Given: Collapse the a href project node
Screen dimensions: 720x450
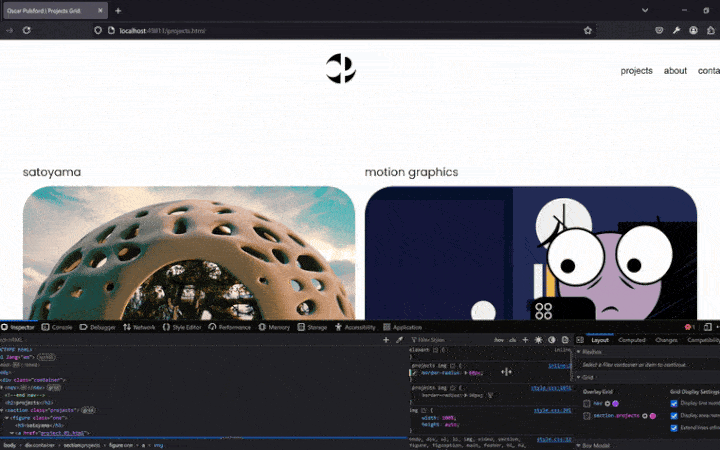Looking at the screenshot, I should 11,433.
